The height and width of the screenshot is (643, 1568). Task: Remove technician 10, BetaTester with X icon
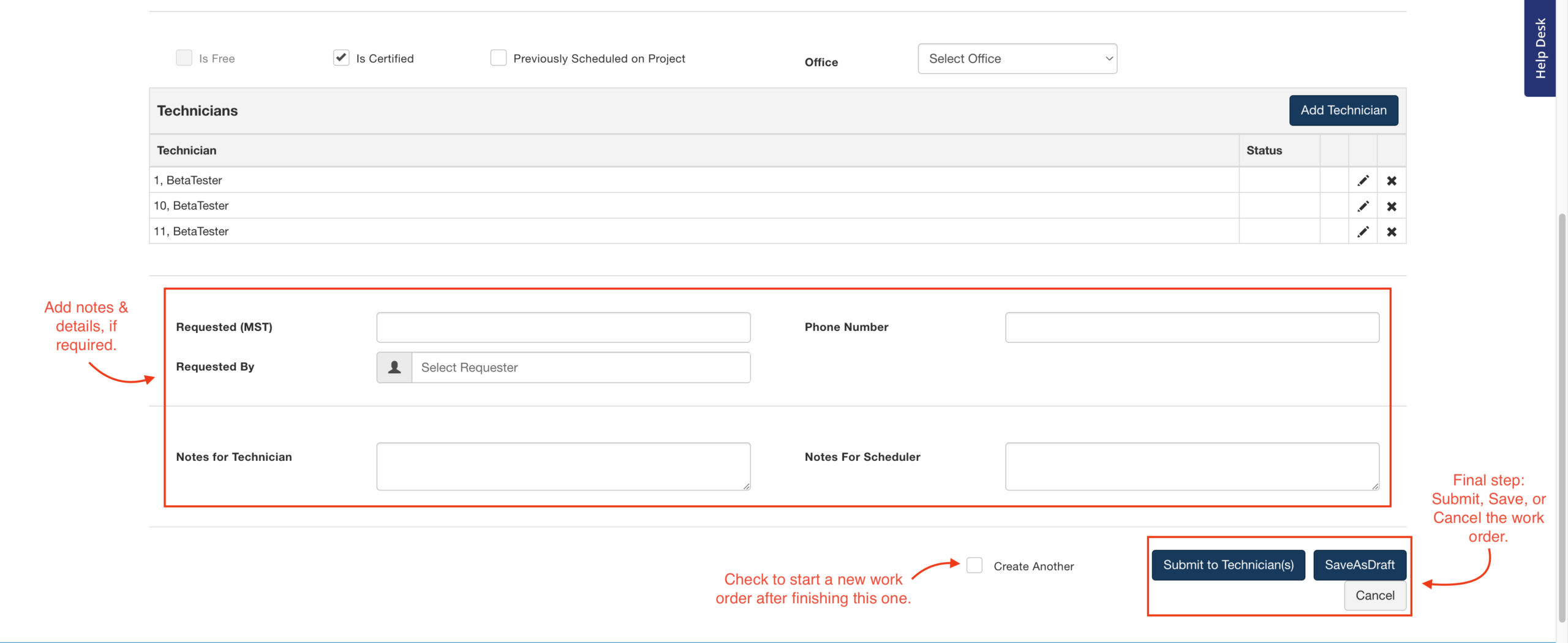tap(1392, 207)
